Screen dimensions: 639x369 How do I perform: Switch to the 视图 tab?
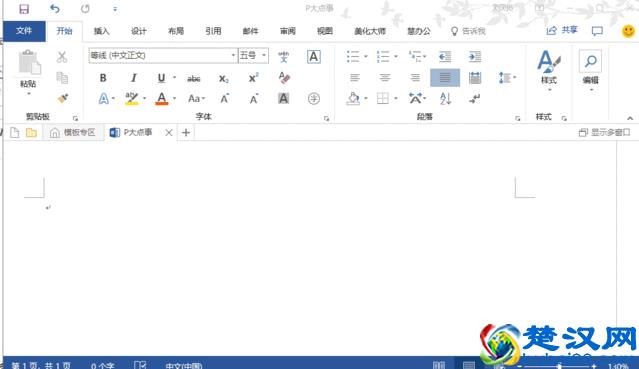(325, 31)
